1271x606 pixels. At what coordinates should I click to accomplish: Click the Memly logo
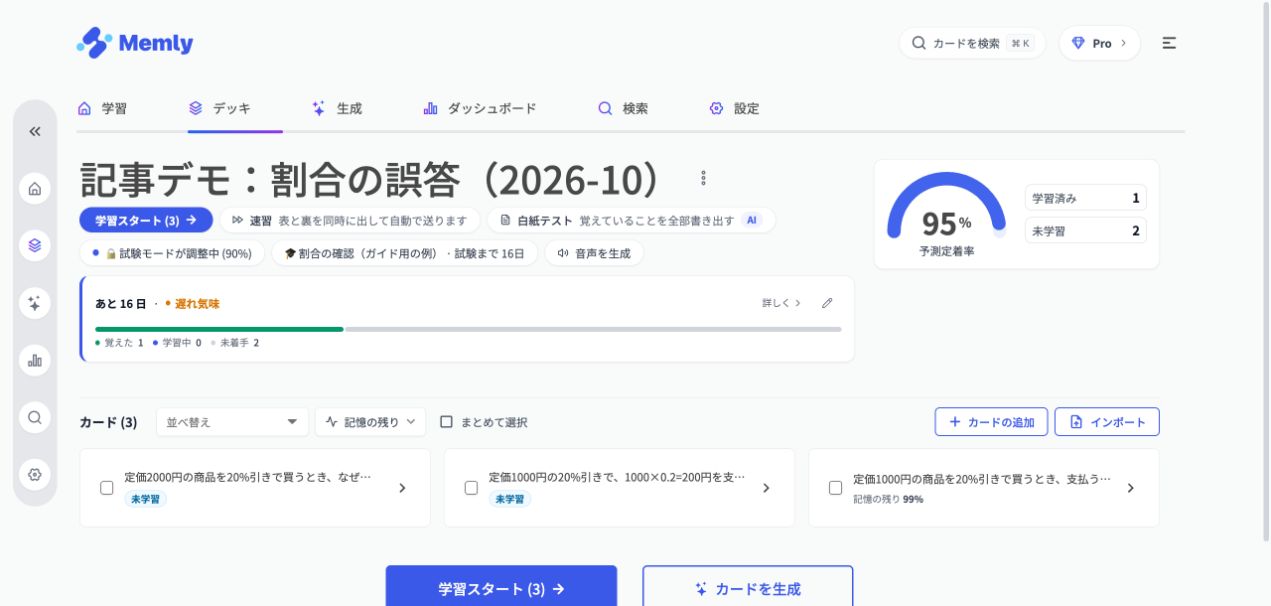pyautogui.click(x=135, y=43)
